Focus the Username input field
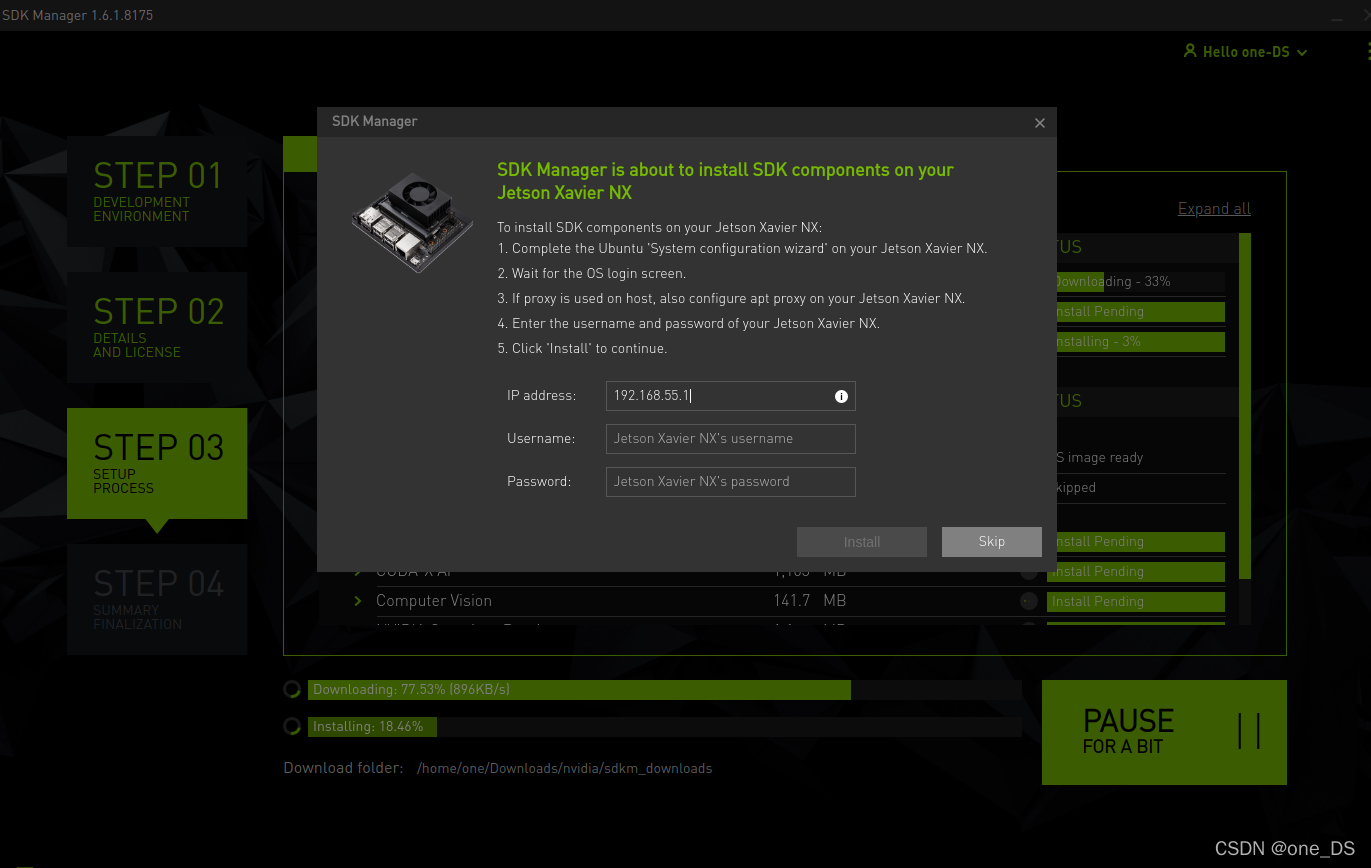The width and height of the screenshot is (1371, 868). pyautogui.click(x=731, y=439)
